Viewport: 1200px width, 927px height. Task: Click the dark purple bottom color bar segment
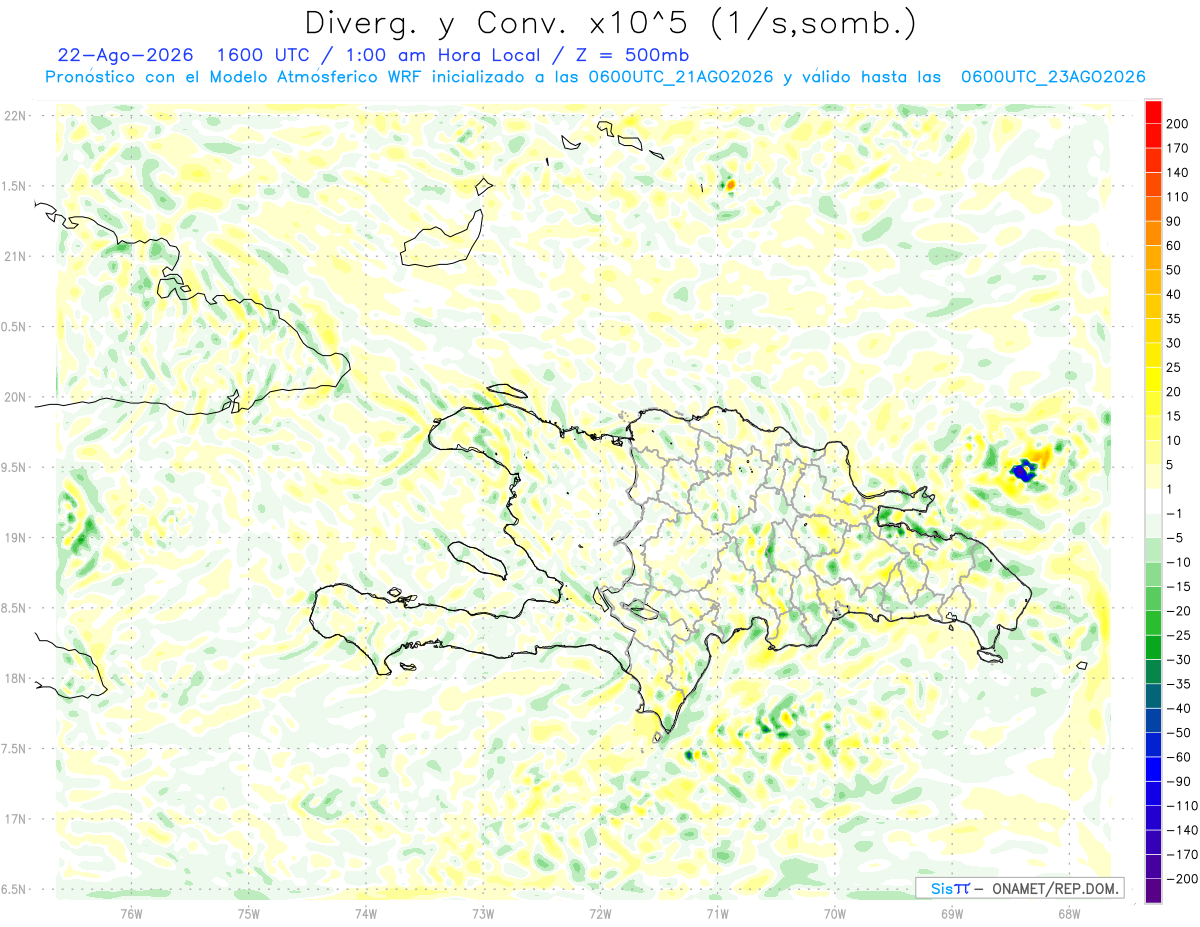tap(1153, 891)
